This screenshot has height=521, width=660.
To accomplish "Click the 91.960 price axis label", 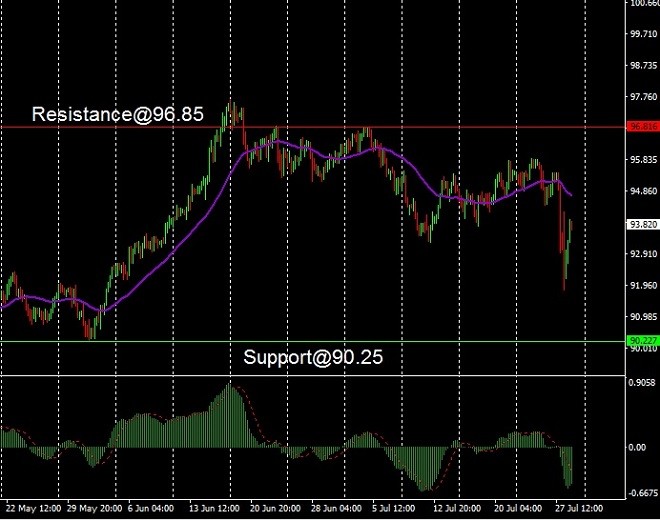I will 644,285.
